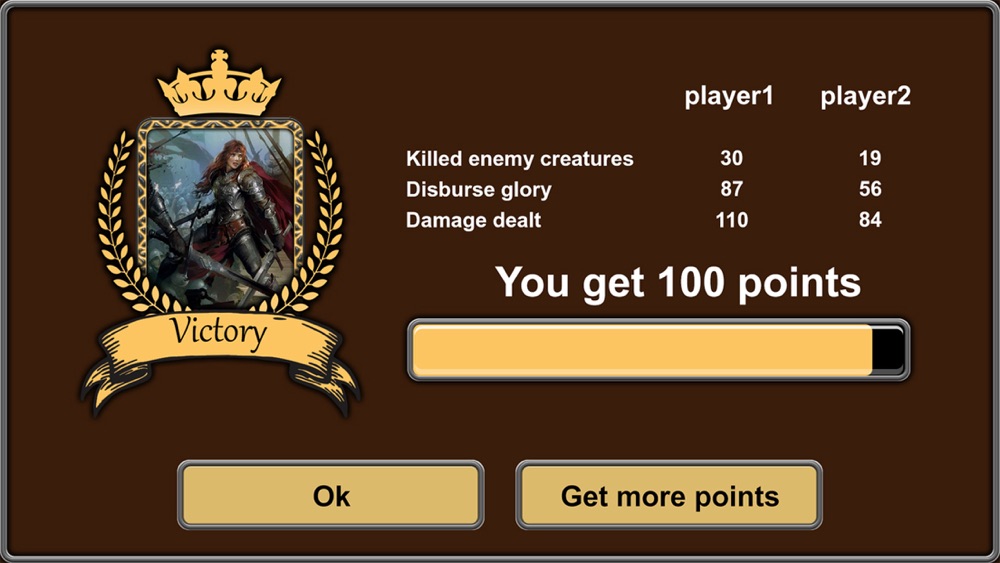Select the player2 column header
Viewport: 1000px width, 563px height.
point(865,97)
